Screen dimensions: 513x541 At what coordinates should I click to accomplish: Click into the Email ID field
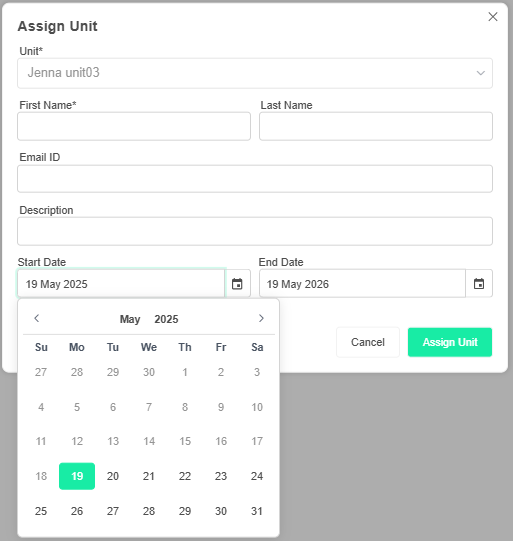255,179
